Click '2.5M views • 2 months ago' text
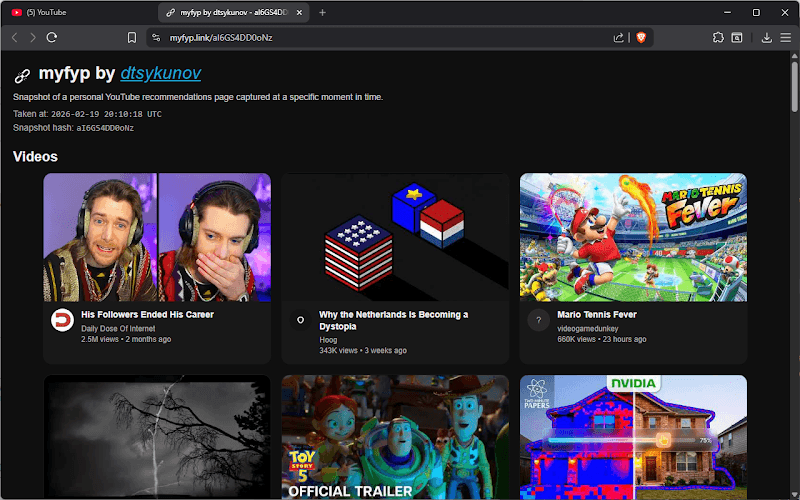 click(x=126, y=339)
